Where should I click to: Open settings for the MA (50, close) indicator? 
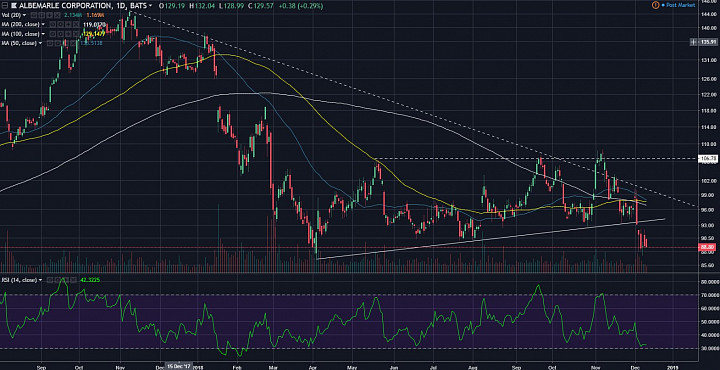point(57,43)
